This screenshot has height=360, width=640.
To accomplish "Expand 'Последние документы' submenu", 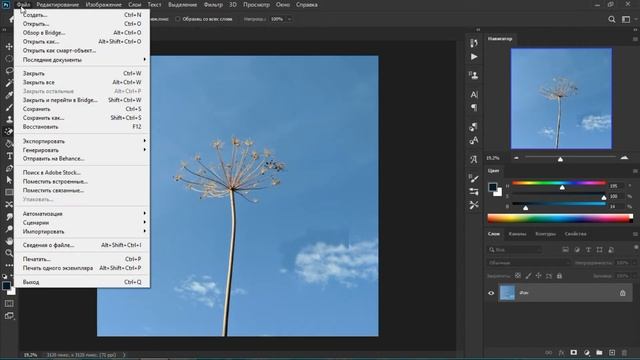I will pos(82,60).
